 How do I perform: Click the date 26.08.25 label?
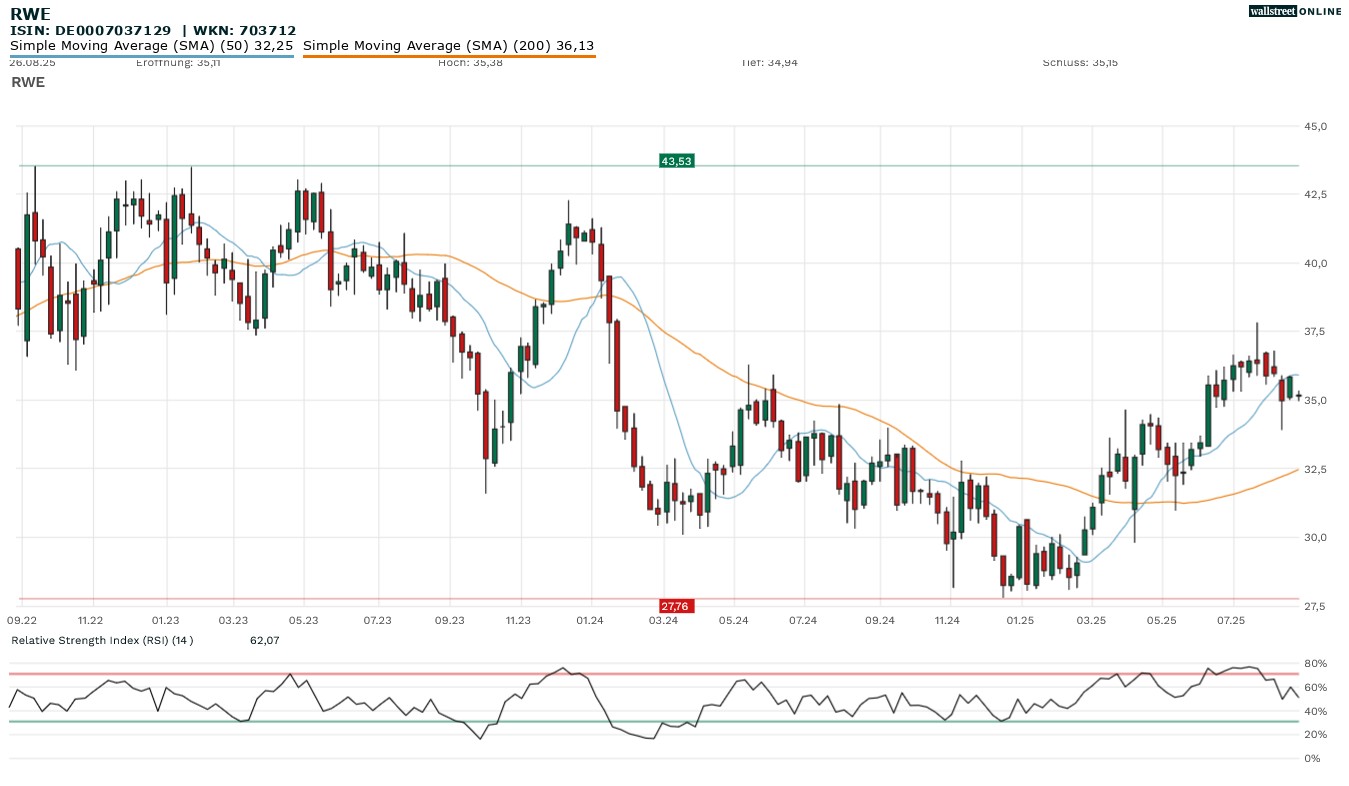click(x=33, y=63)
